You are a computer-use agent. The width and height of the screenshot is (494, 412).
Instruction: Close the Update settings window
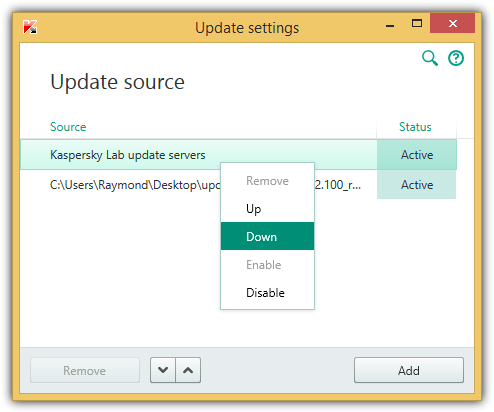[452, 23]
